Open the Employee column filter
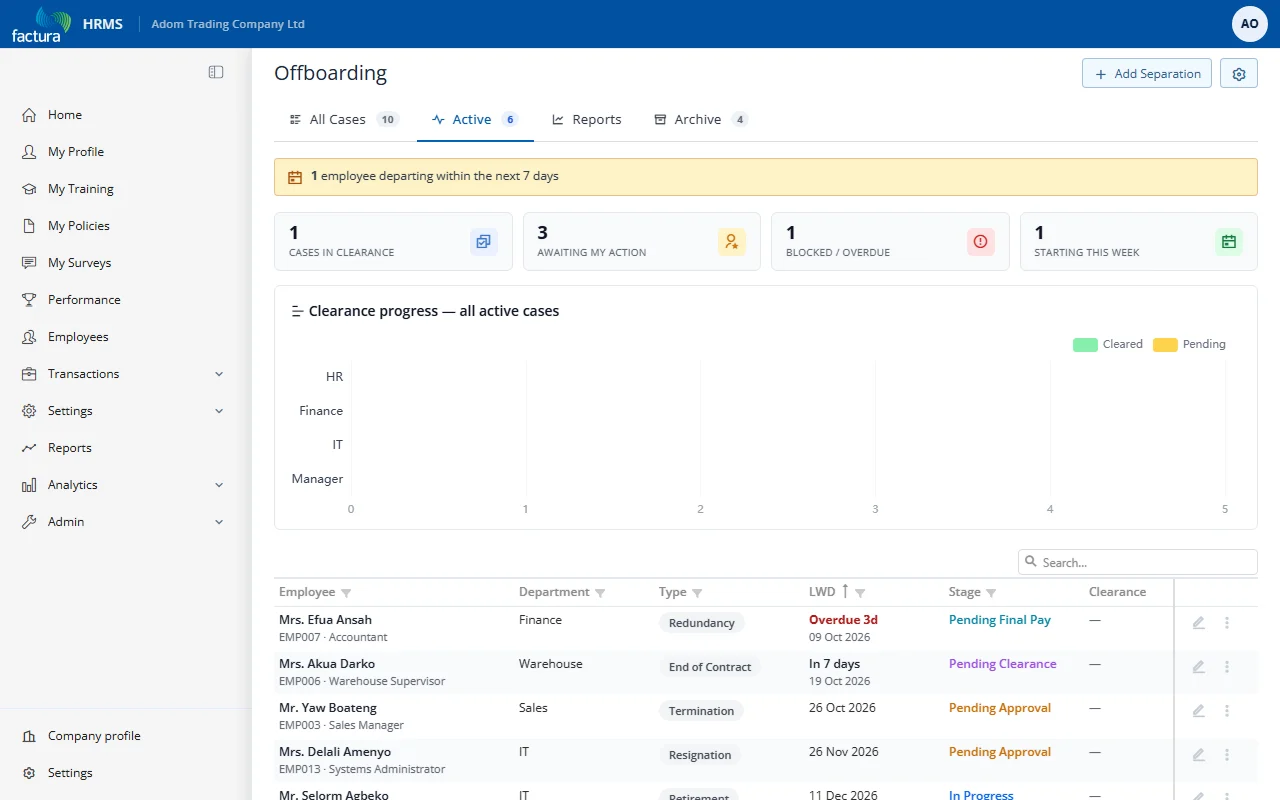 [x=346, y=593]
